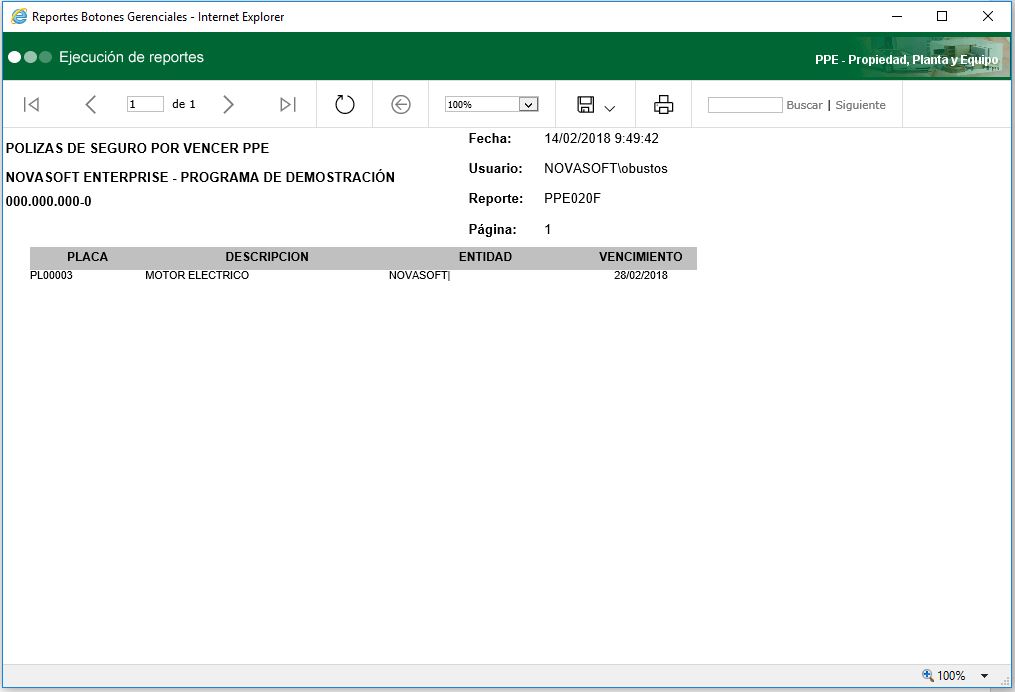
Task: Select the VENCIMIENTO column header
Action: (640, 257)
